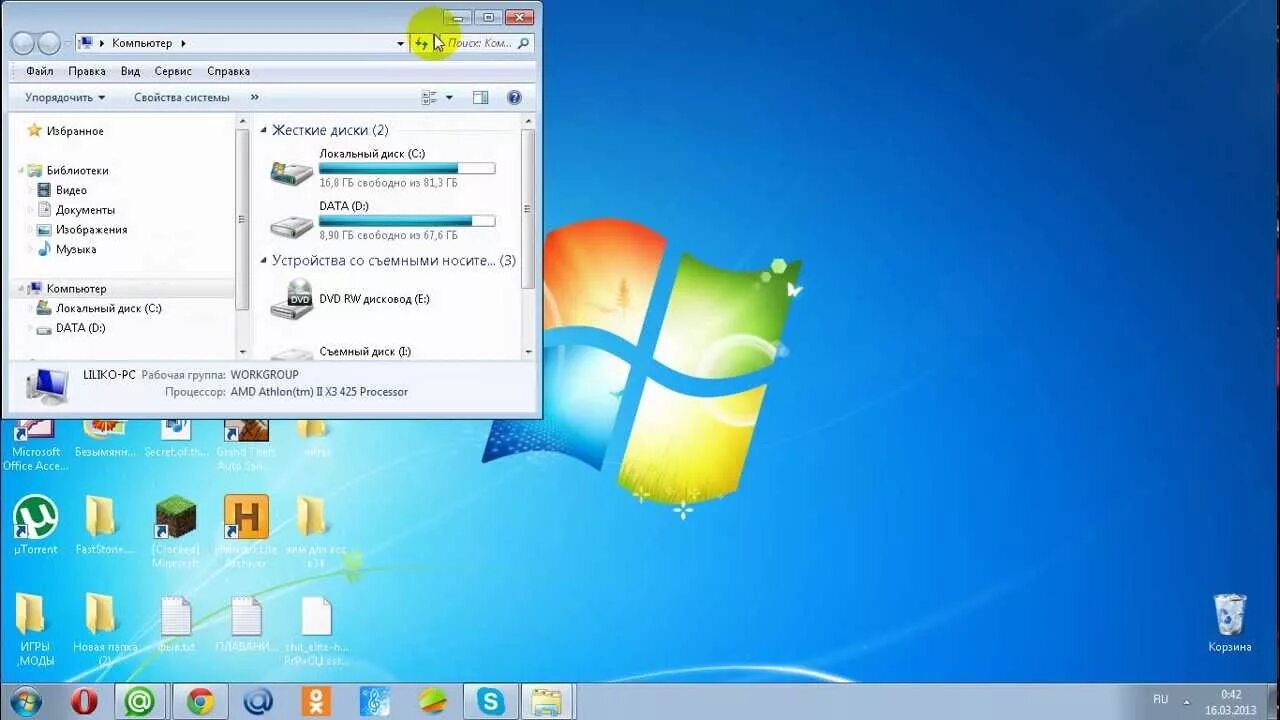Collapse the Библиотеки tree node
The height and width of the screenshot is (720, 1280).
pos(20,170)
